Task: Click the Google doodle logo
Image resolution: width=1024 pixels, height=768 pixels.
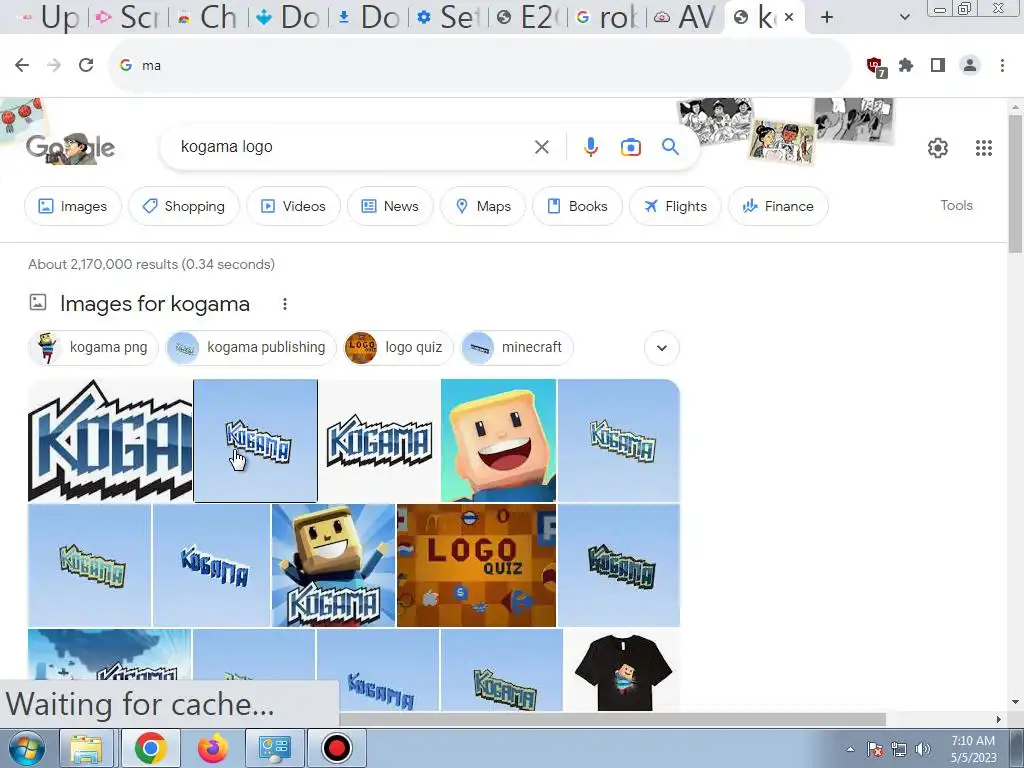Action: [x=71, y=148]
